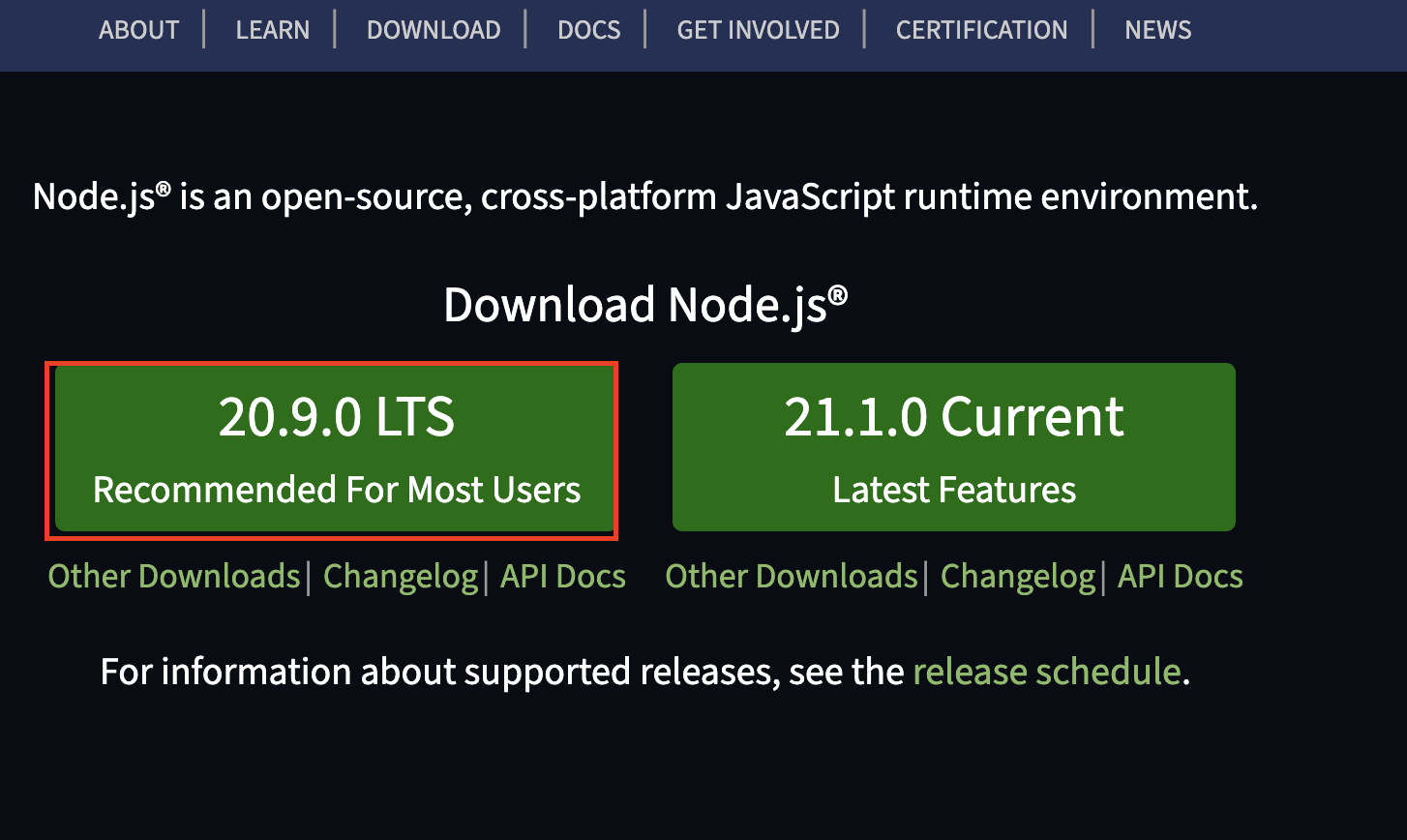Open the DOCS navigation item
The image size is (1407, 840).
[x=589, y=30]
